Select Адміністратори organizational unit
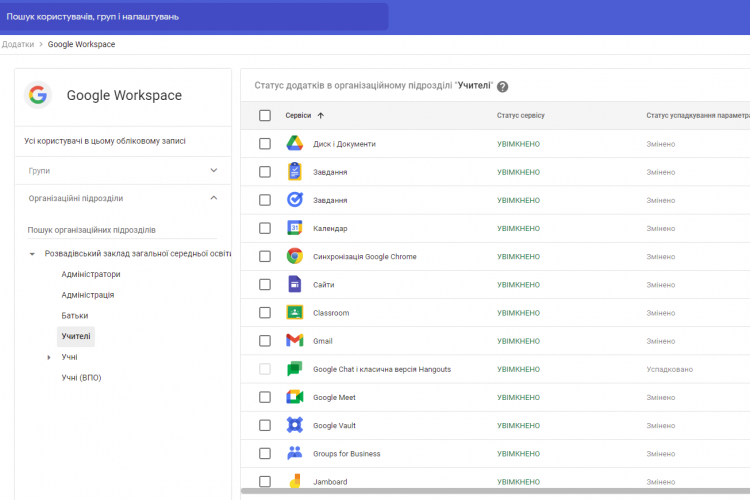This screenshot has height=500, width=750. coord(91,274)
